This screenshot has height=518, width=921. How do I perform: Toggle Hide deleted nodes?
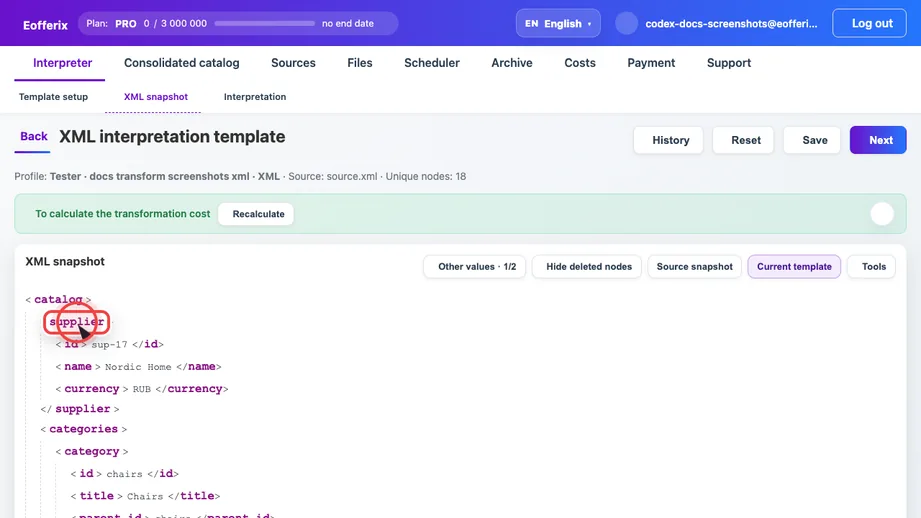[587, 267]
